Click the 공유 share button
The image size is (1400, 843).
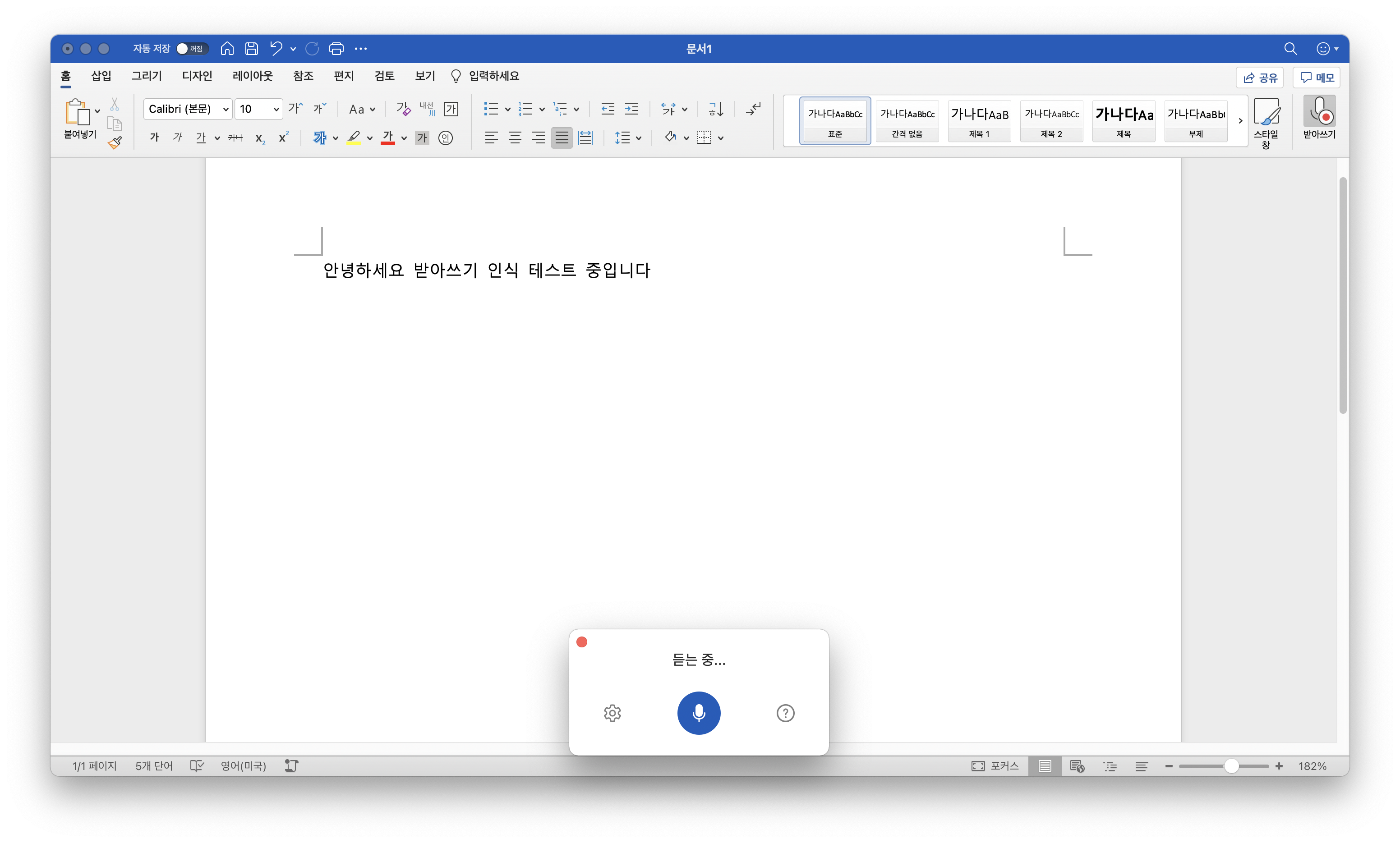[1260, 78]
